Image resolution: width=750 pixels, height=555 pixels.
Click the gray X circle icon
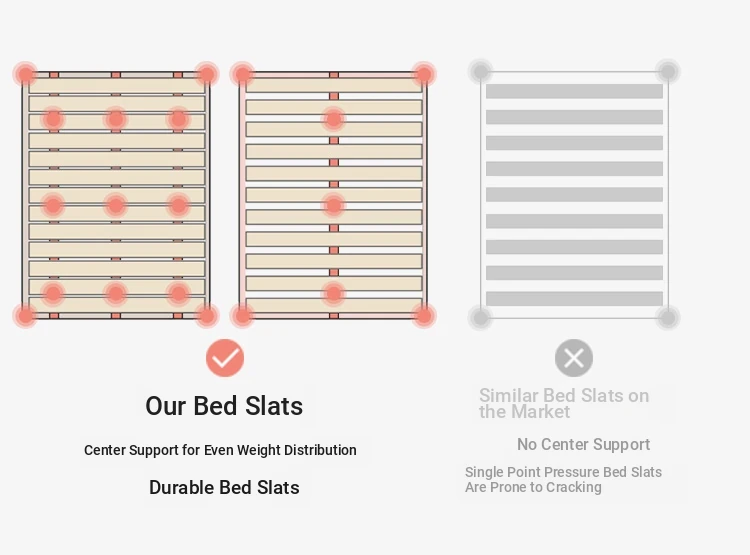[x=574, y=358]
